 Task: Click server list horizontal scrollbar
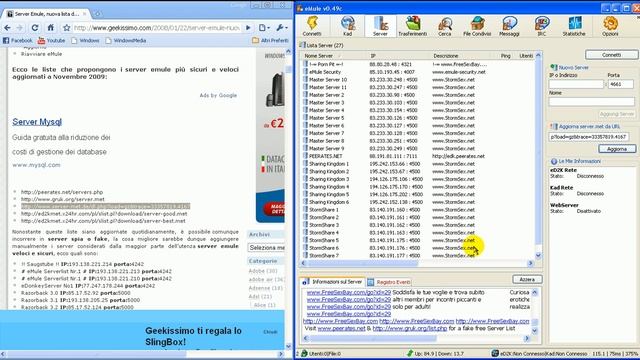[418, 263]
